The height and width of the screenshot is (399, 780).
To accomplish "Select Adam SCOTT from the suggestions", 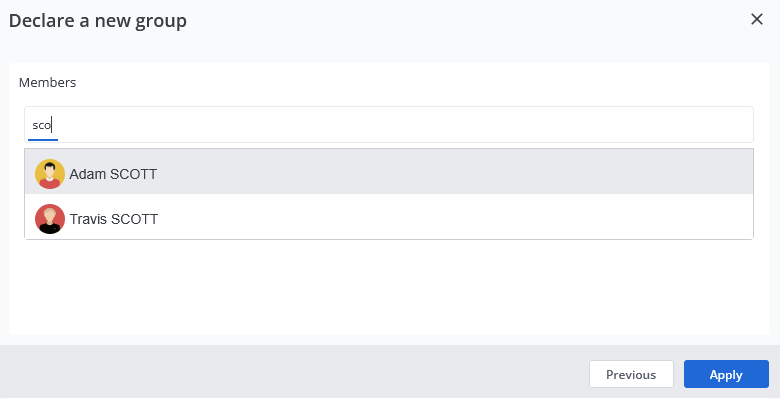I will click(x=389, y=172).
